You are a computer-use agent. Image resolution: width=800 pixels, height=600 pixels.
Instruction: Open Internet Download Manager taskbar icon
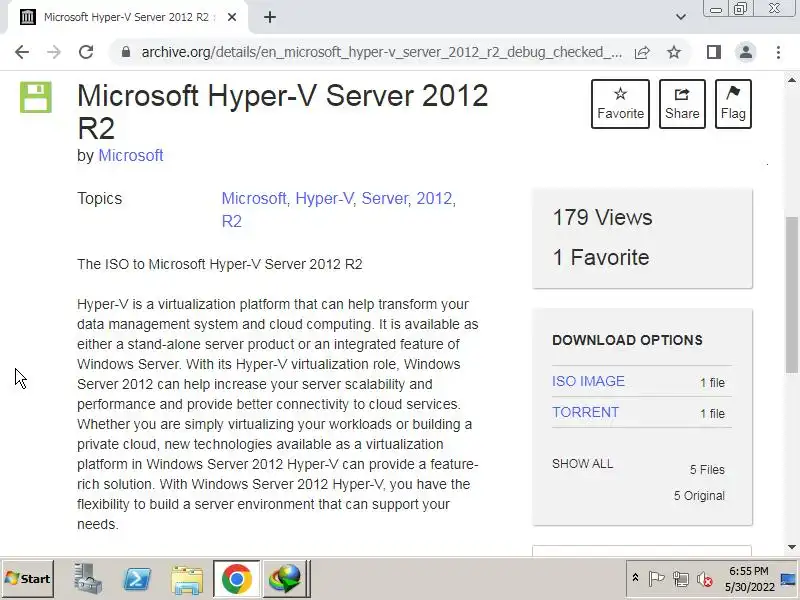pyautogui.click(x=286, y=579)
